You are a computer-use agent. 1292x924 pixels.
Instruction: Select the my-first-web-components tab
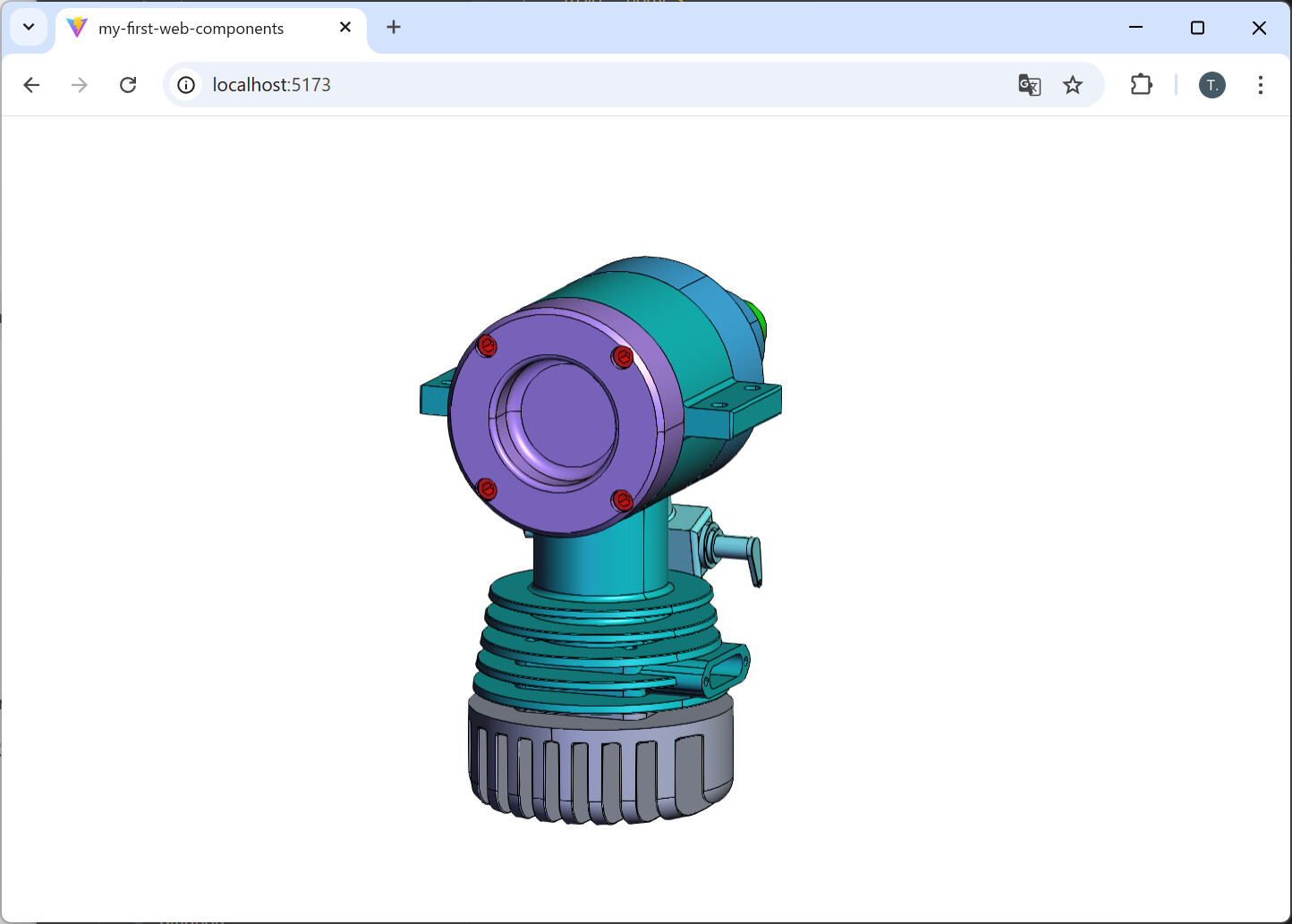tap(211, 29)
